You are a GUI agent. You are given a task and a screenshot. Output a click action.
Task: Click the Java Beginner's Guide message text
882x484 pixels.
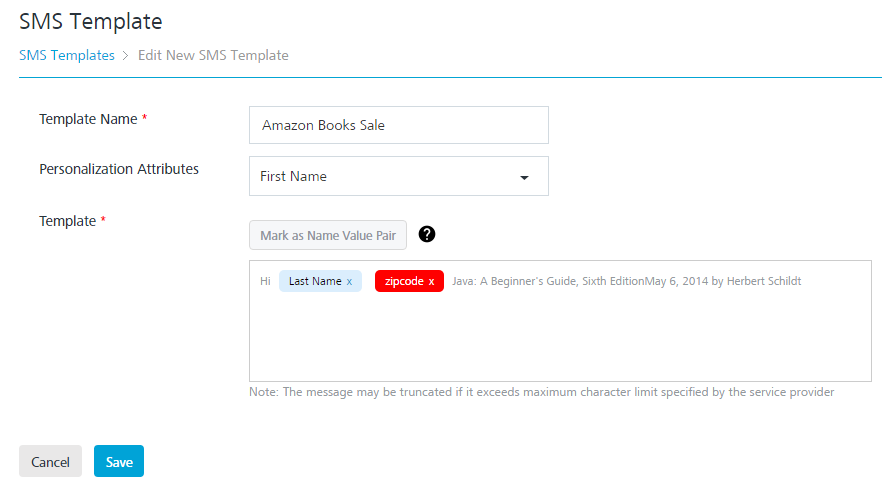click(x=626, y=282)
